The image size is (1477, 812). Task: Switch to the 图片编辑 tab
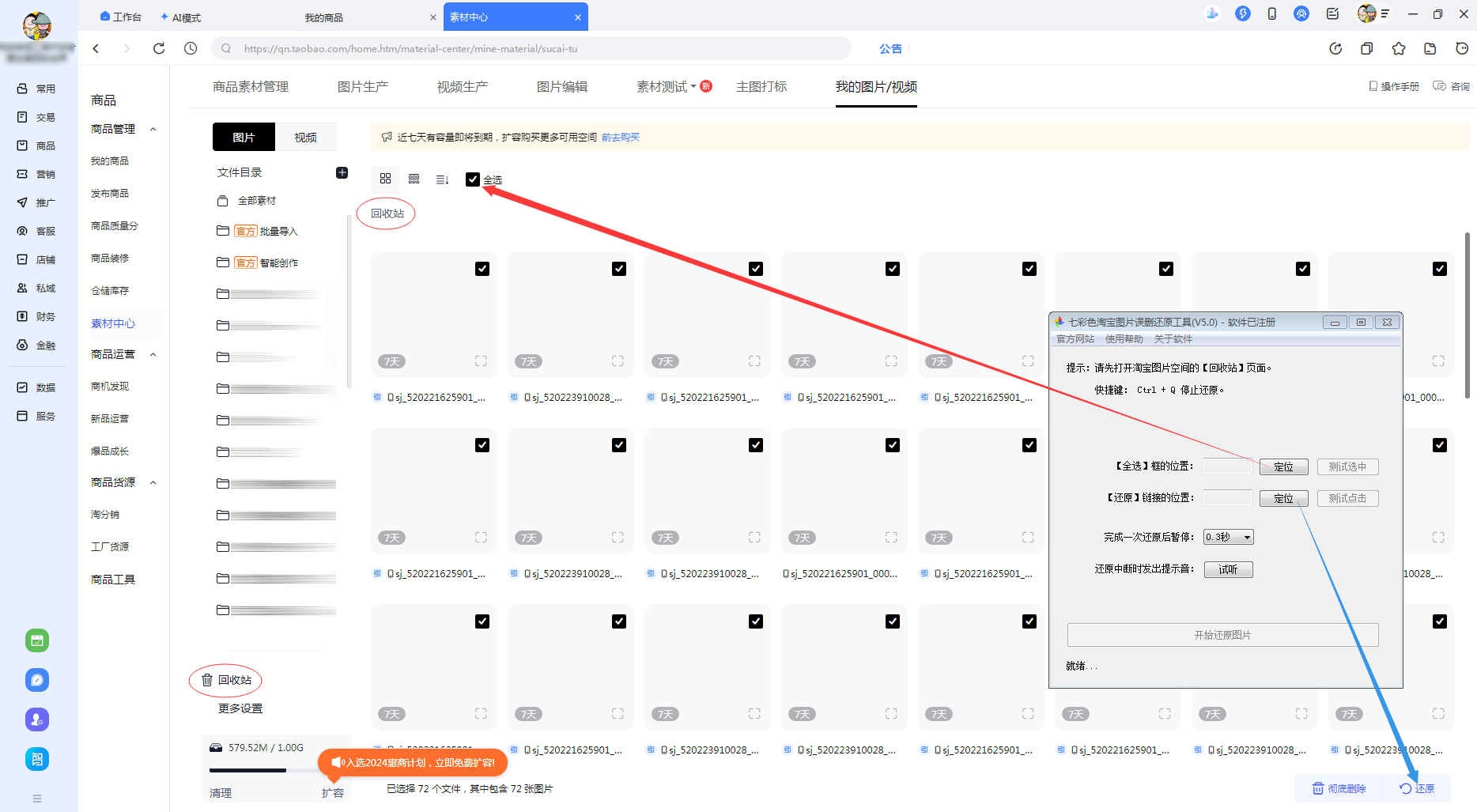561,87
